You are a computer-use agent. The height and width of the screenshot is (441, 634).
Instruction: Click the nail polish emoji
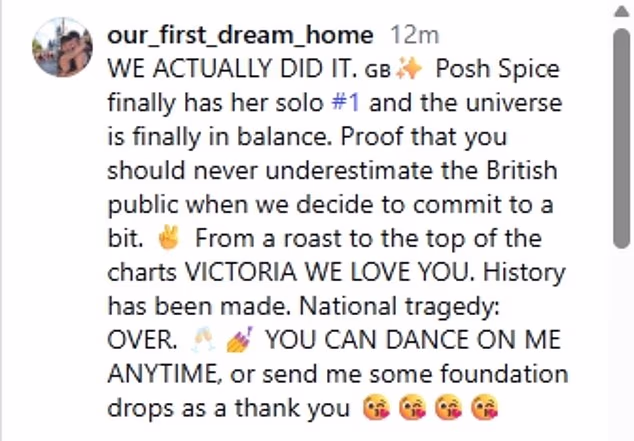(x=242, y=340)
